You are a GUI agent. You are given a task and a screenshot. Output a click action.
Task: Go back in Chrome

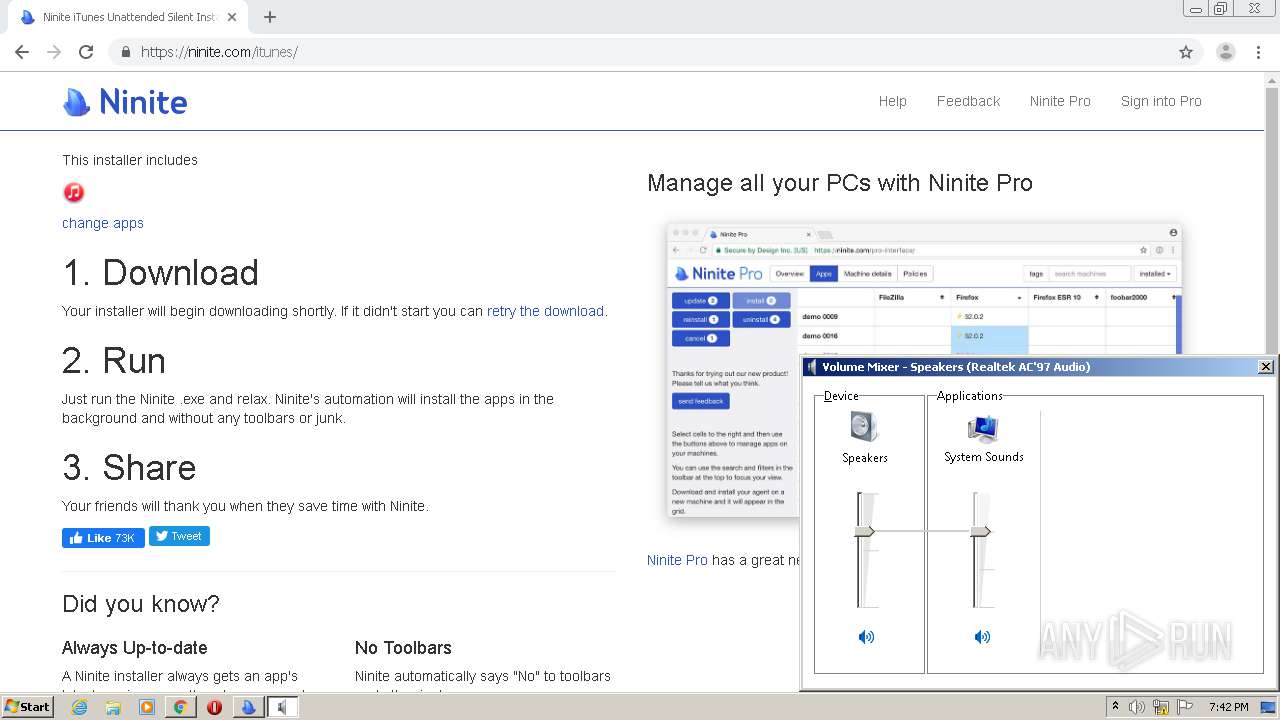[x=22, y=52]
